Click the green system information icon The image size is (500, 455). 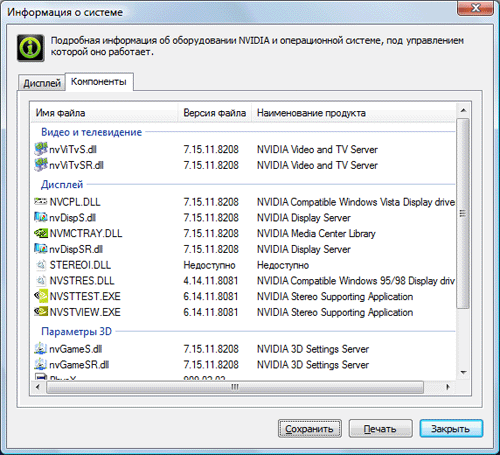tap(31, 48)
